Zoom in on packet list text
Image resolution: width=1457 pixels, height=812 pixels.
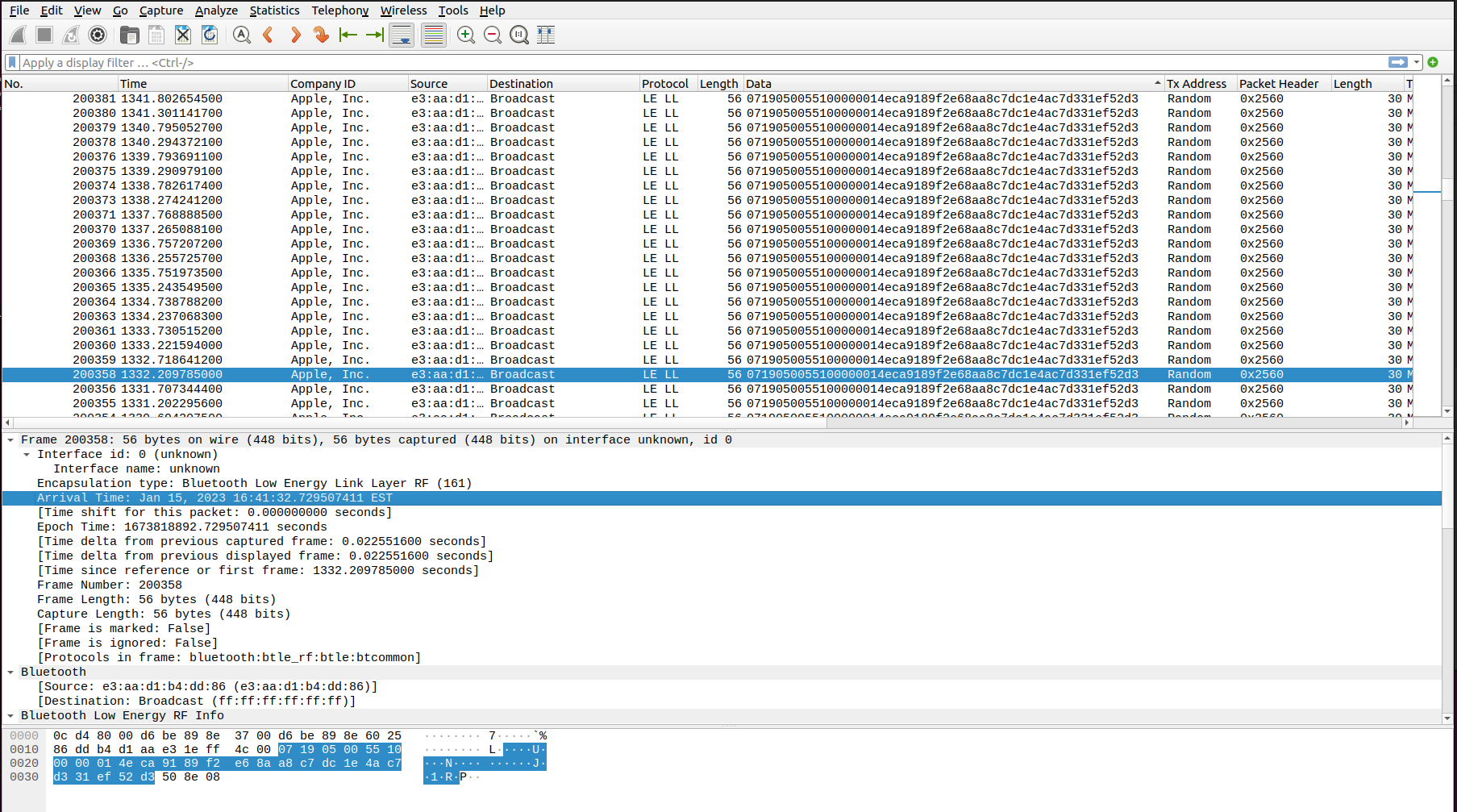(x=465, y=35)
